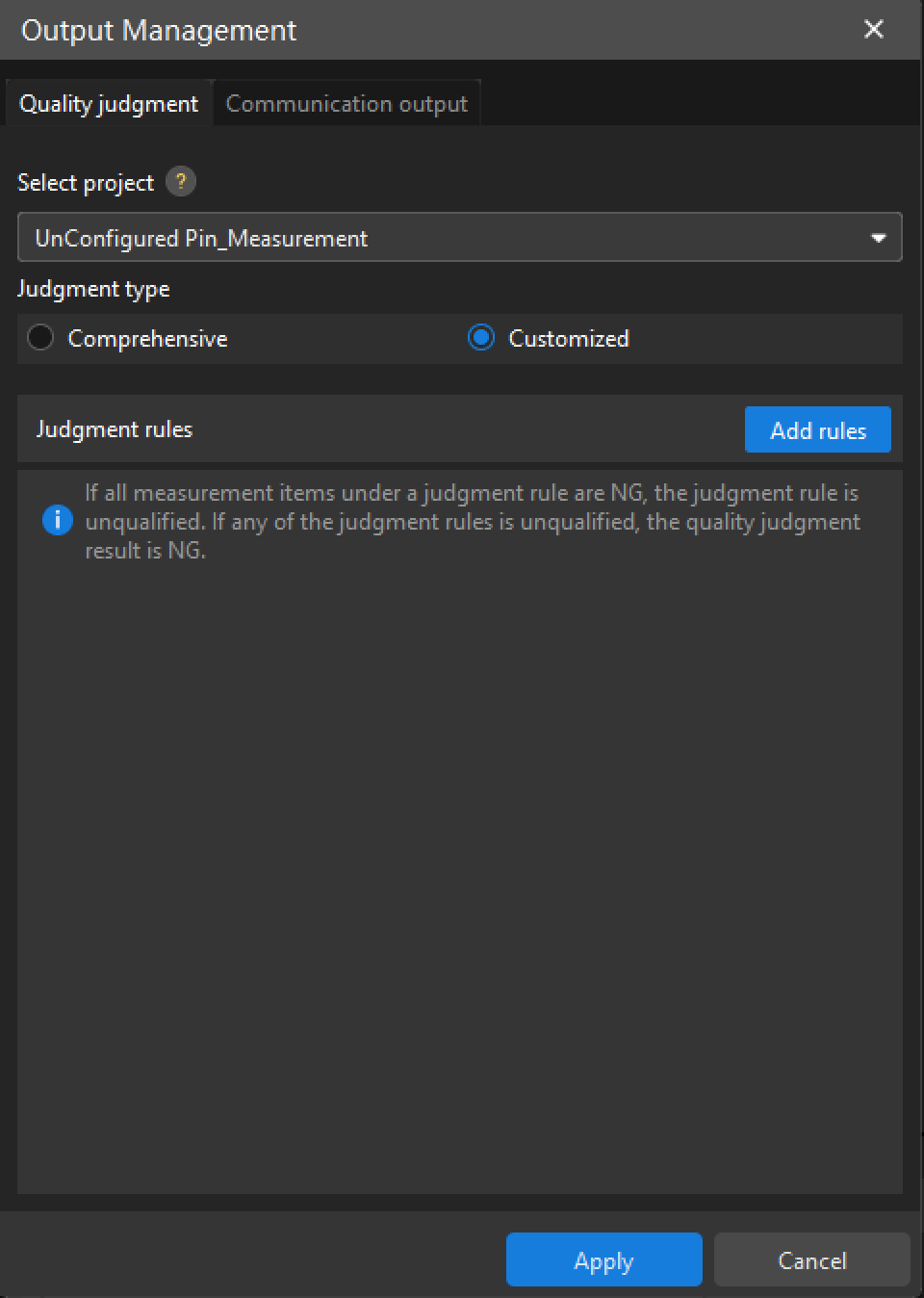Click the blue info icon
Image resolution: width=924 pixels, height=1298 pixels.
tap(58, 521)
